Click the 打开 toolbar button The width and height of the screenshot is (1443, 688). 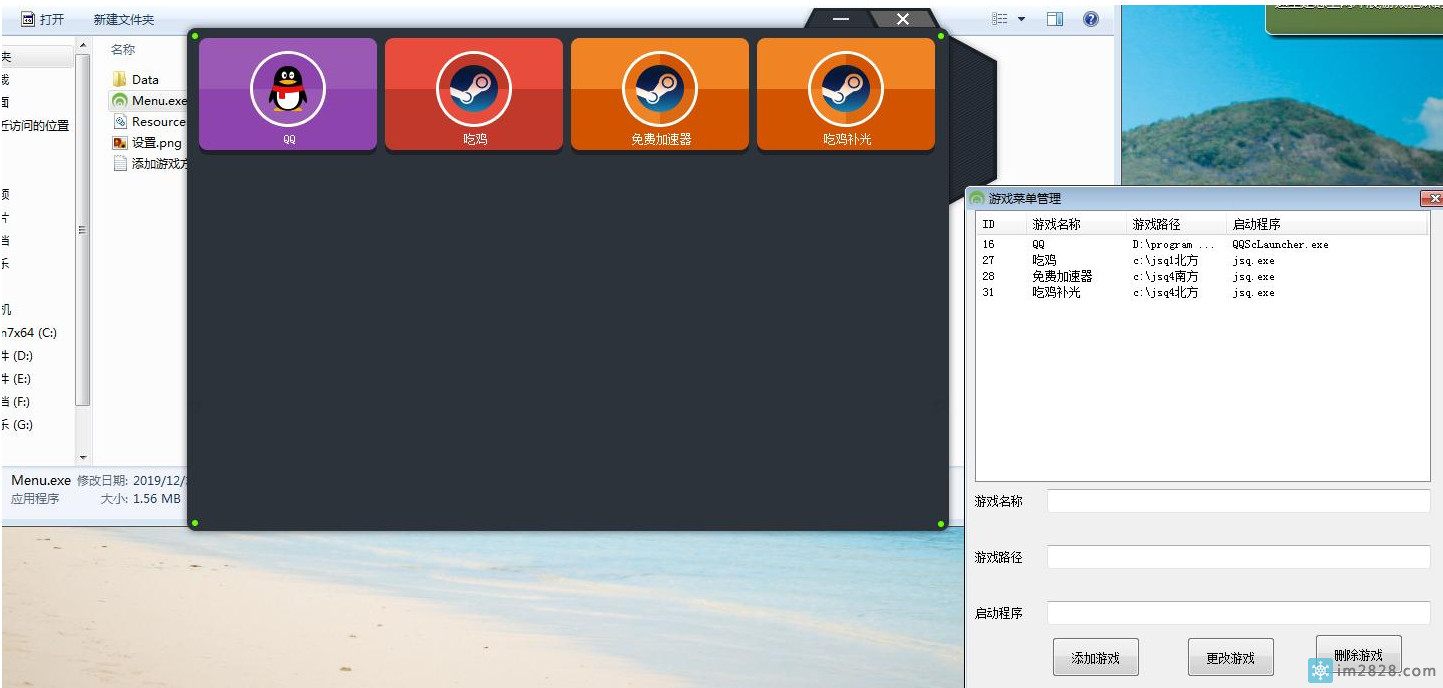point(43,19)
